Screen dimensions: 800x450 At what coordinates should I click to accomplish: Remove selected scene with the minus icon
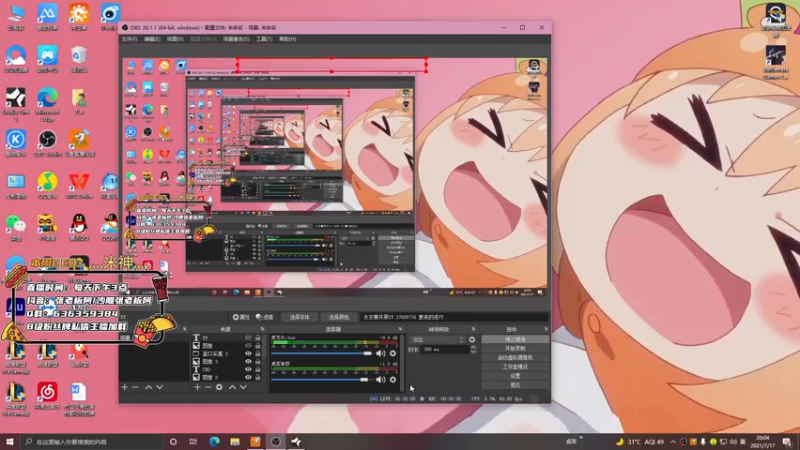[x=135, y=387]
